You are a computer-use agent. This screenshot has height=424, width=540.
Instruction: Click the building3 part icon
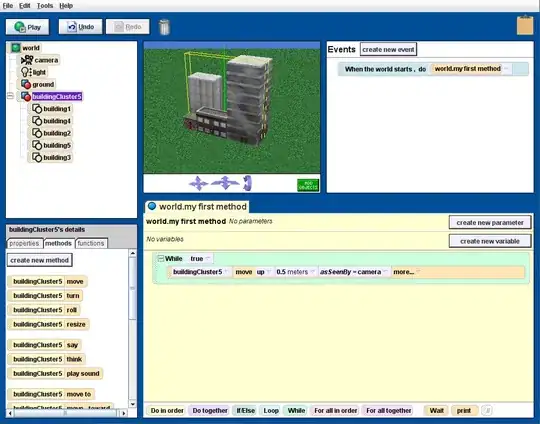(x=37, y=157)
